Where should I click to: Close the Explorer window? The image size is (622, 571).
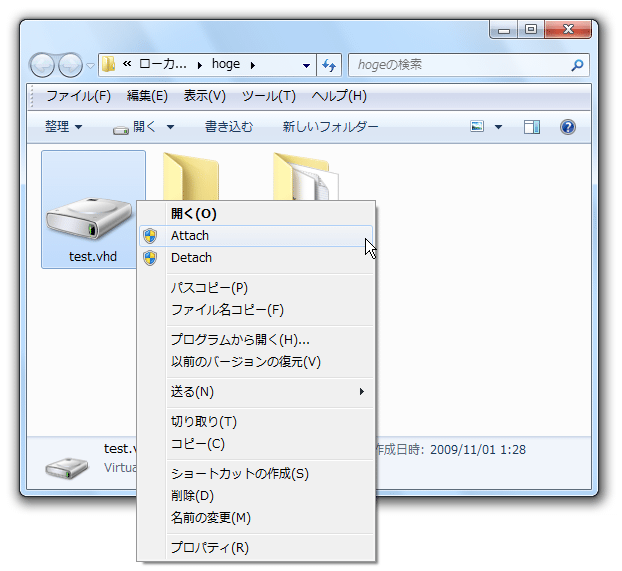(568, 29)
